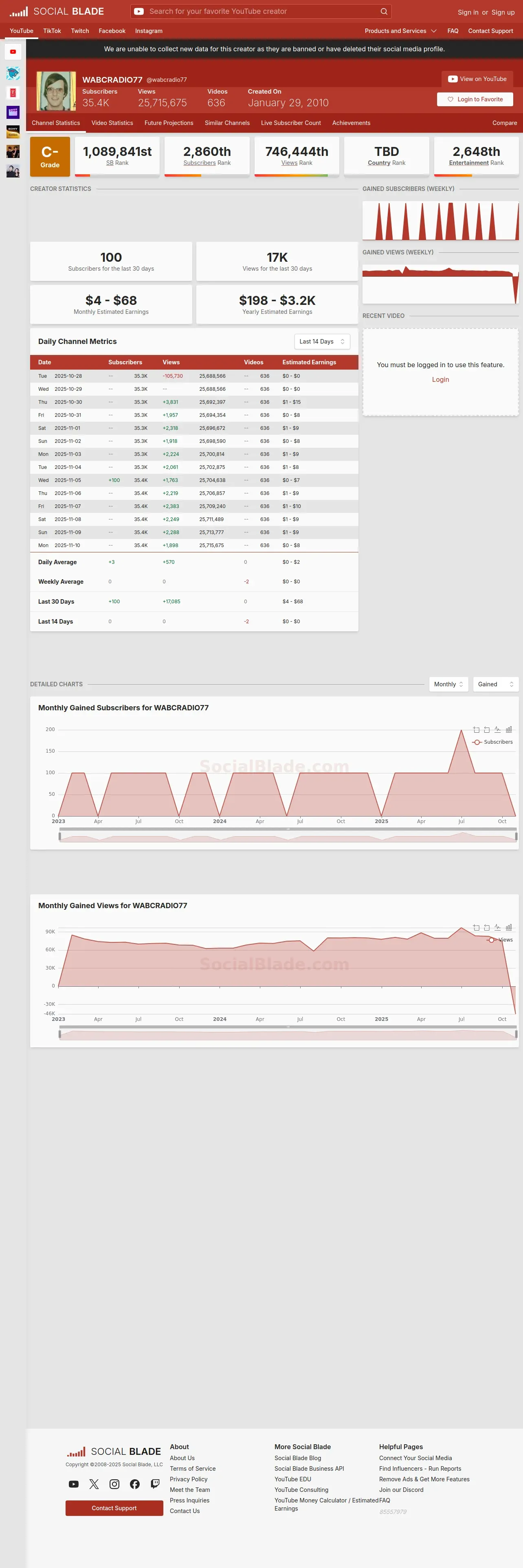
Task: Switch to the Video Statistics tab
Action: tap(112, 123)
